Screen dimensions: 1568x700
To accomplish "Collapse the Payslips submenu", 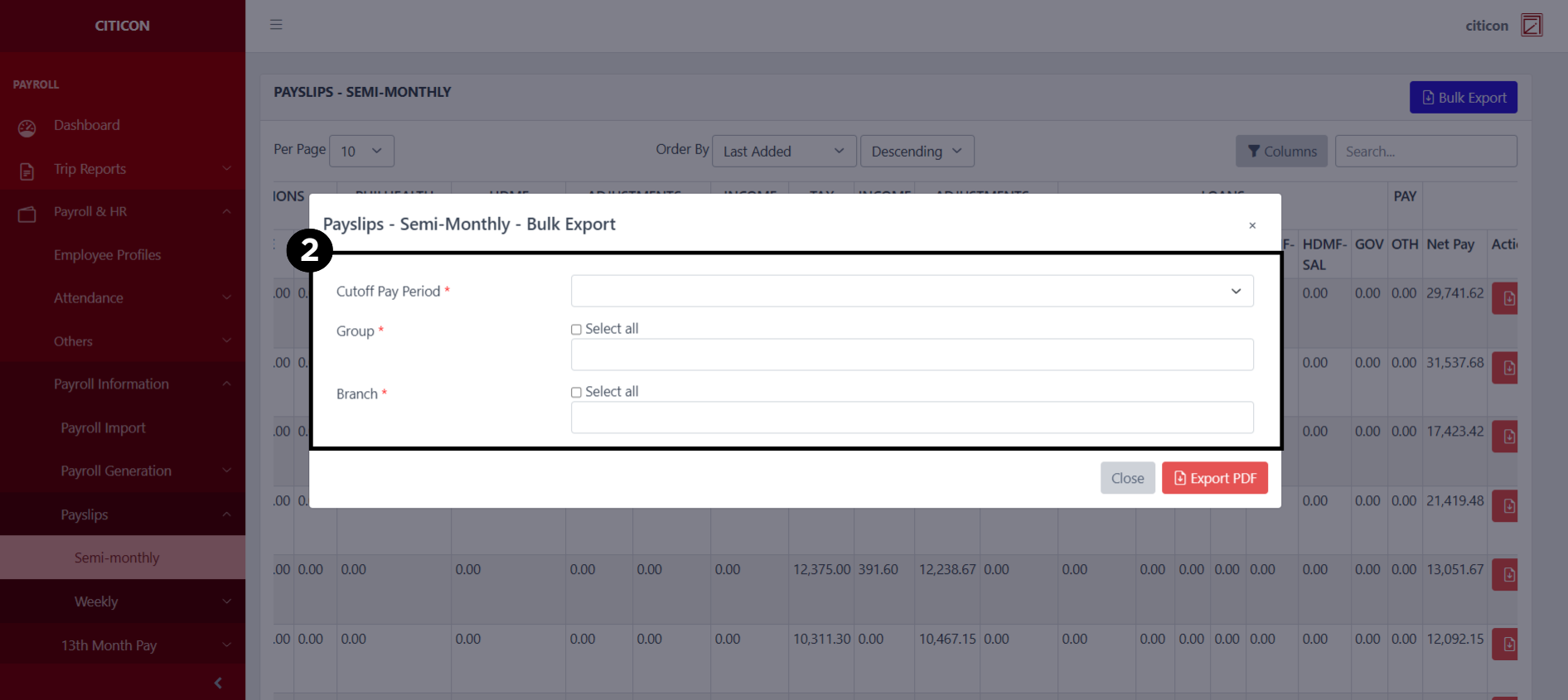I will point(123,514).
